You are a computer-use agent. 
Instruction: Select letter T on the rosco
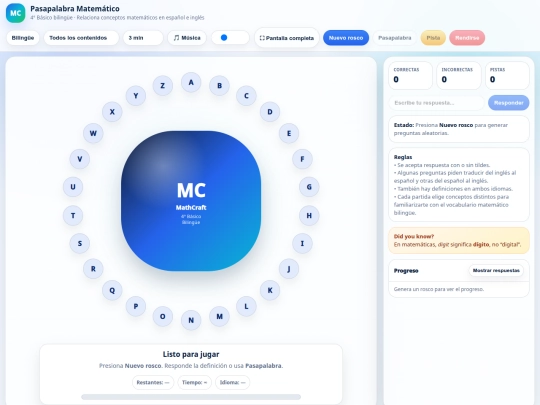[x=73, y=216]
